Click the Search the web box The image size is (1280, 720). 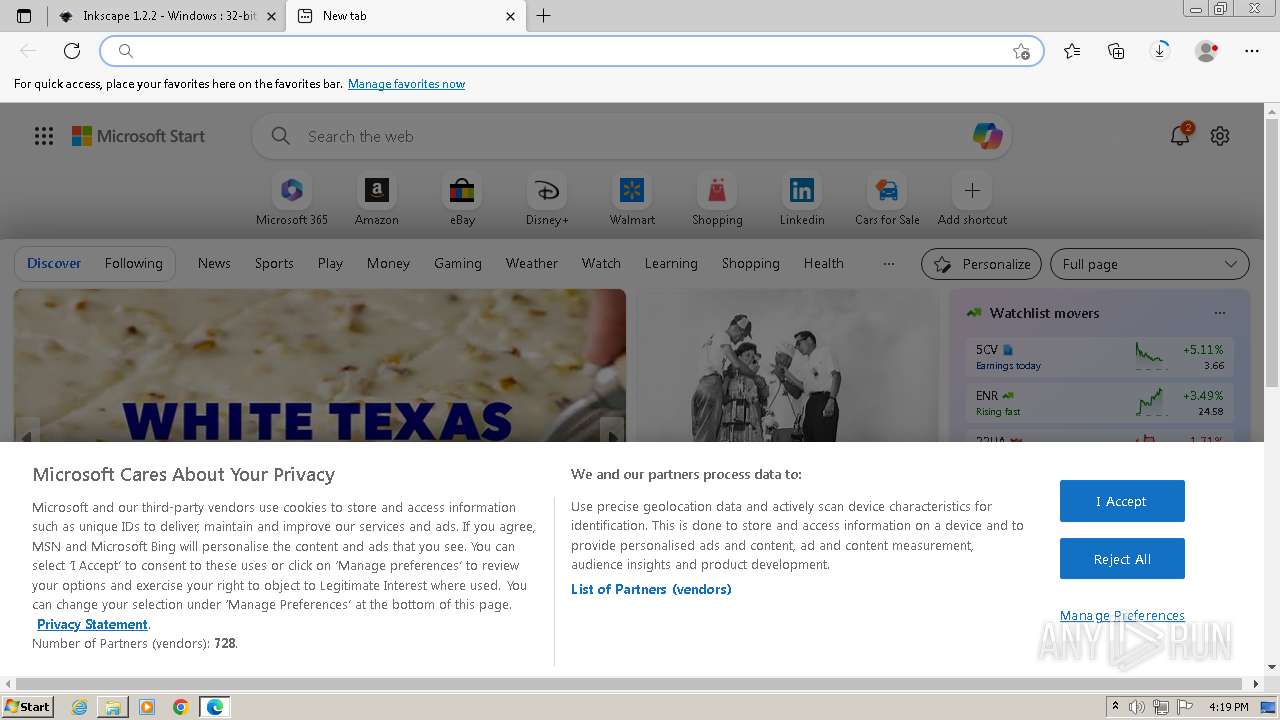[x=631, y=136]
